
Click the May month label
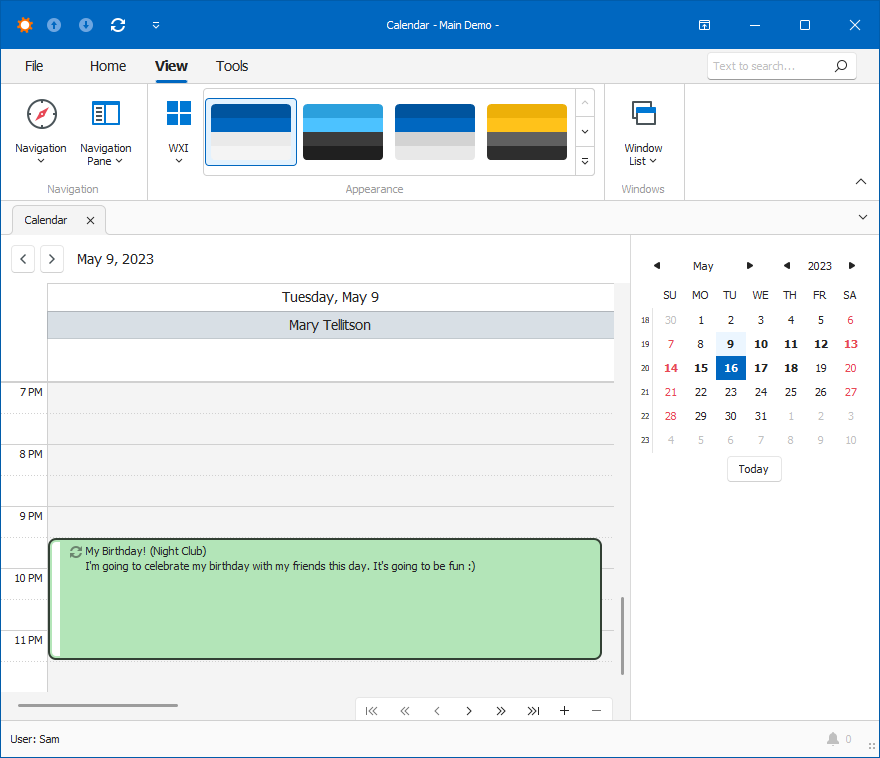[703, 266]
